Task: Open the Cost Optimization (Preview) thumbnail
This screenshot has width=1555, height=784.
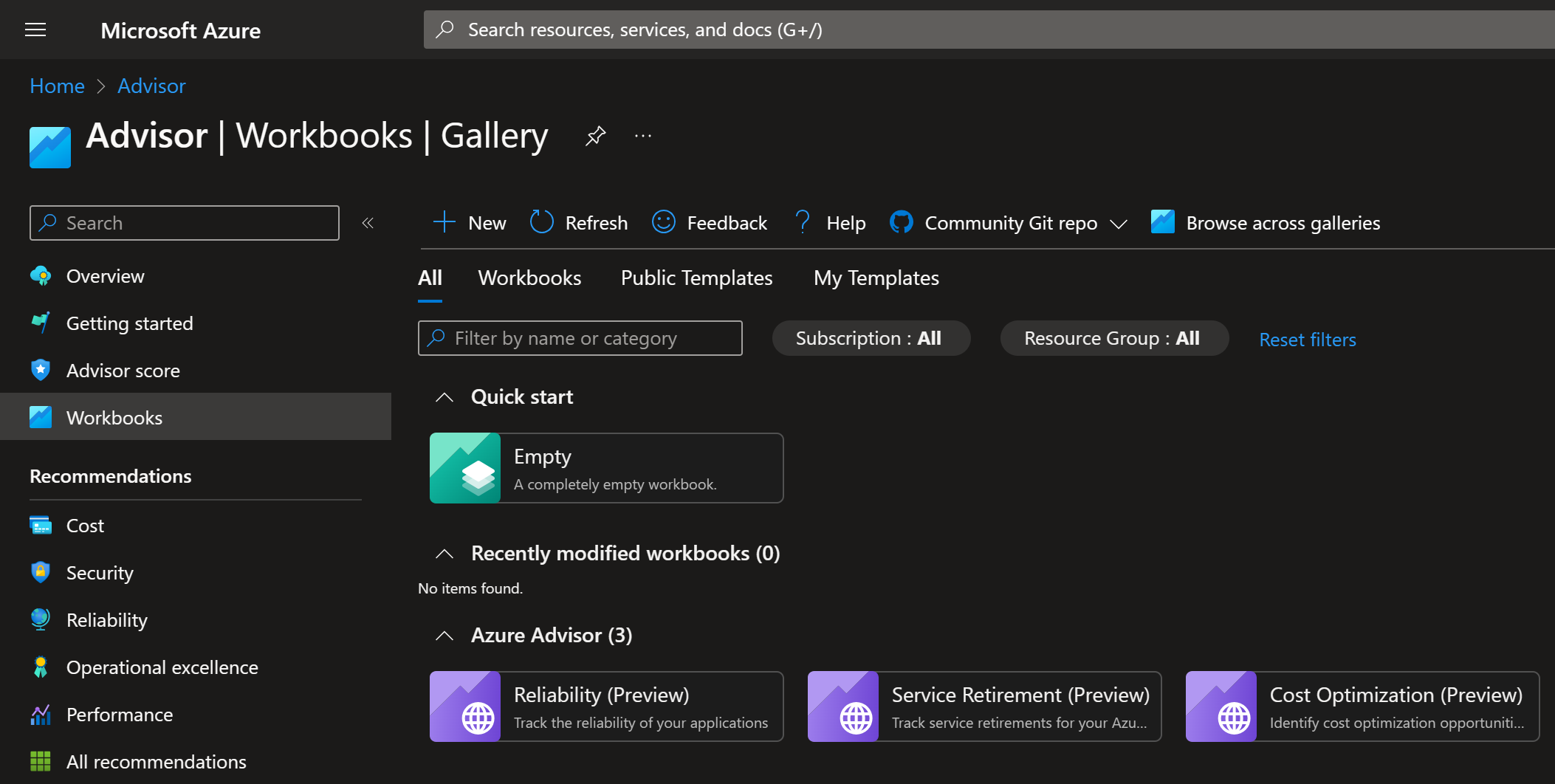Action: pos(1221,706)
